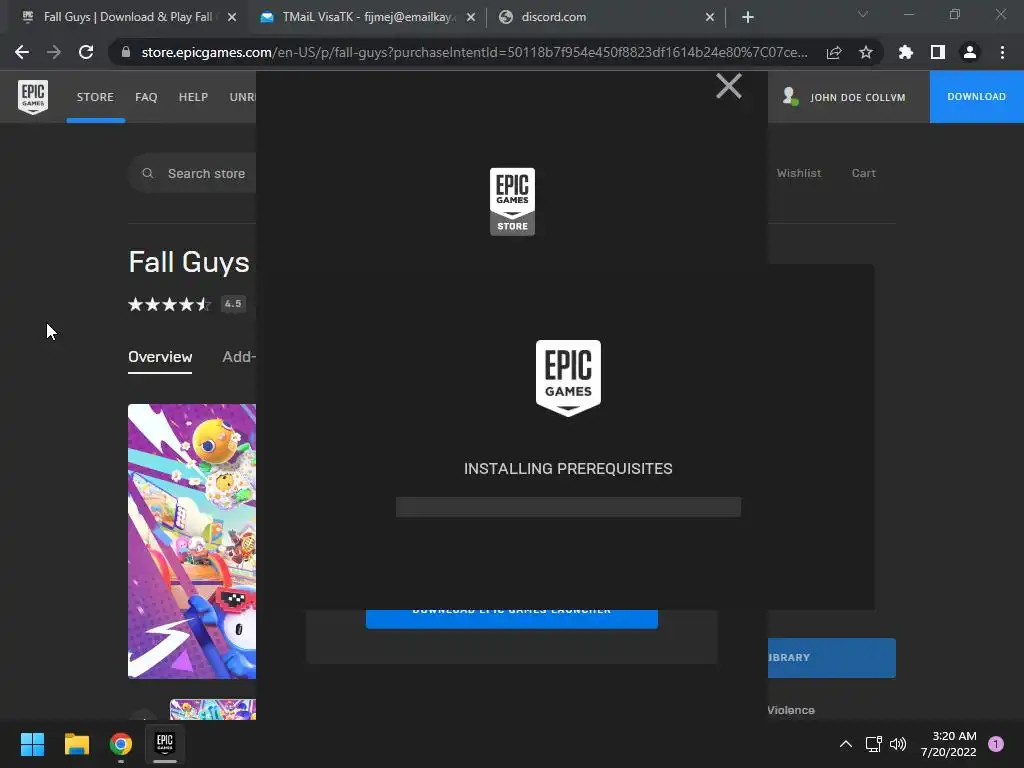
Task: Open the FAQ navigation link
Action: [x=146, y=97]
